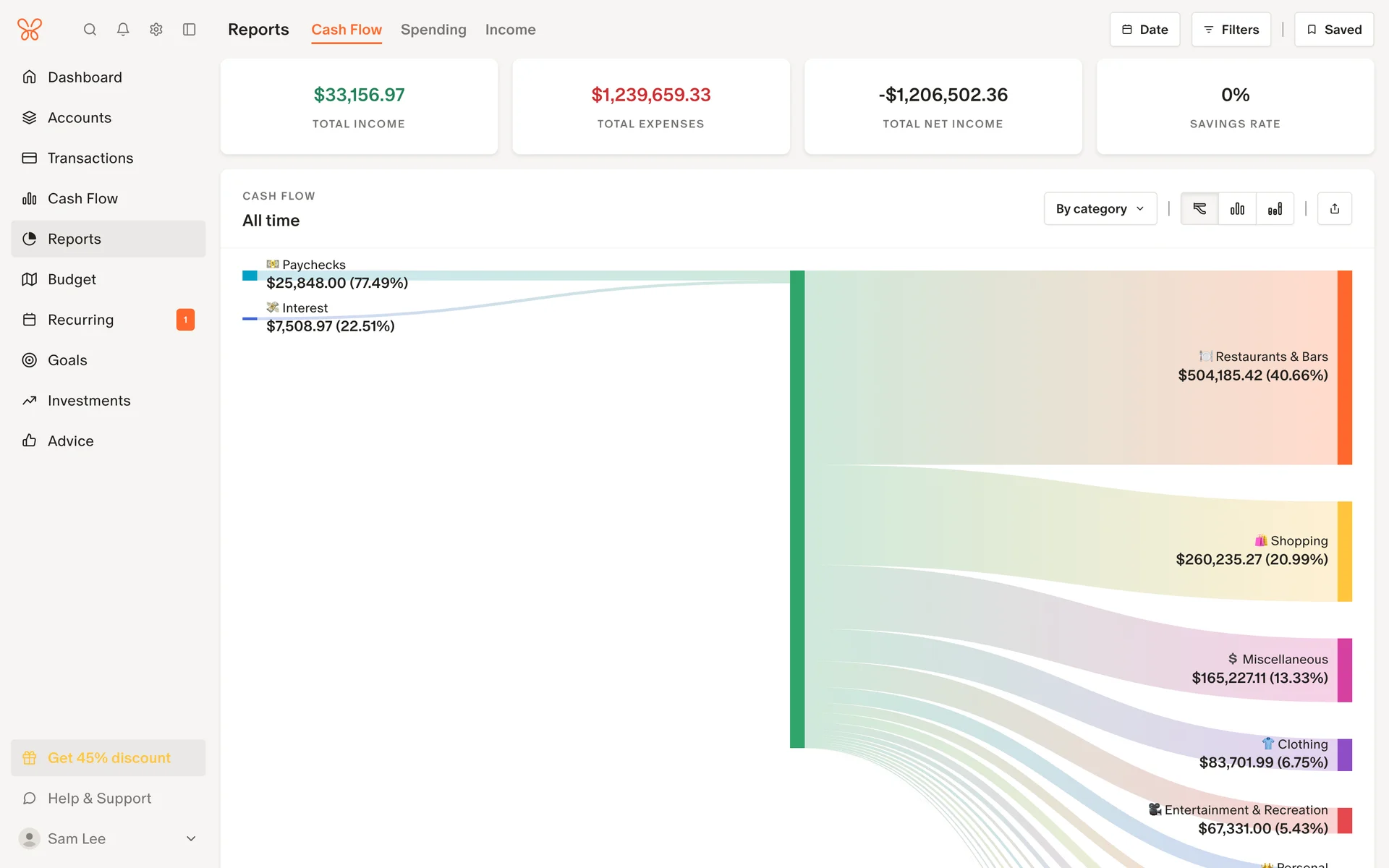1389x868 pixels.
Task: Open the notifications bell
Action: (x=123, y=30)
